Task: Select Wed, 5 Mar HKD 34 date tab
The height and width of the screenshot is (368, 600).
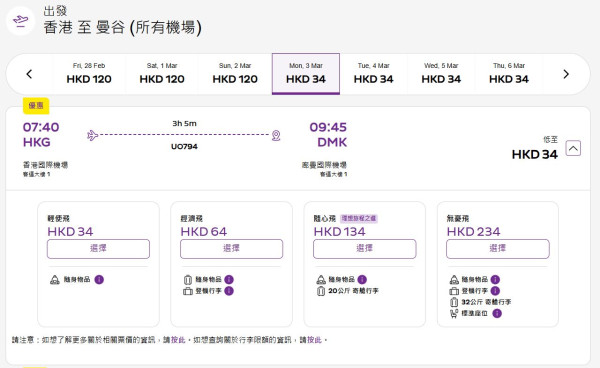Action: [441, 74]
